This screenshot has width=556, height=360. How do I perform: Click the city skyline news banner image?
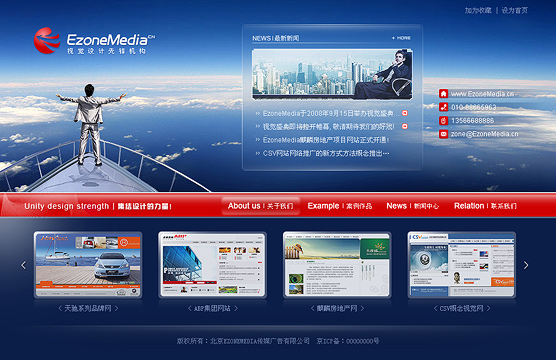(332, 74)
